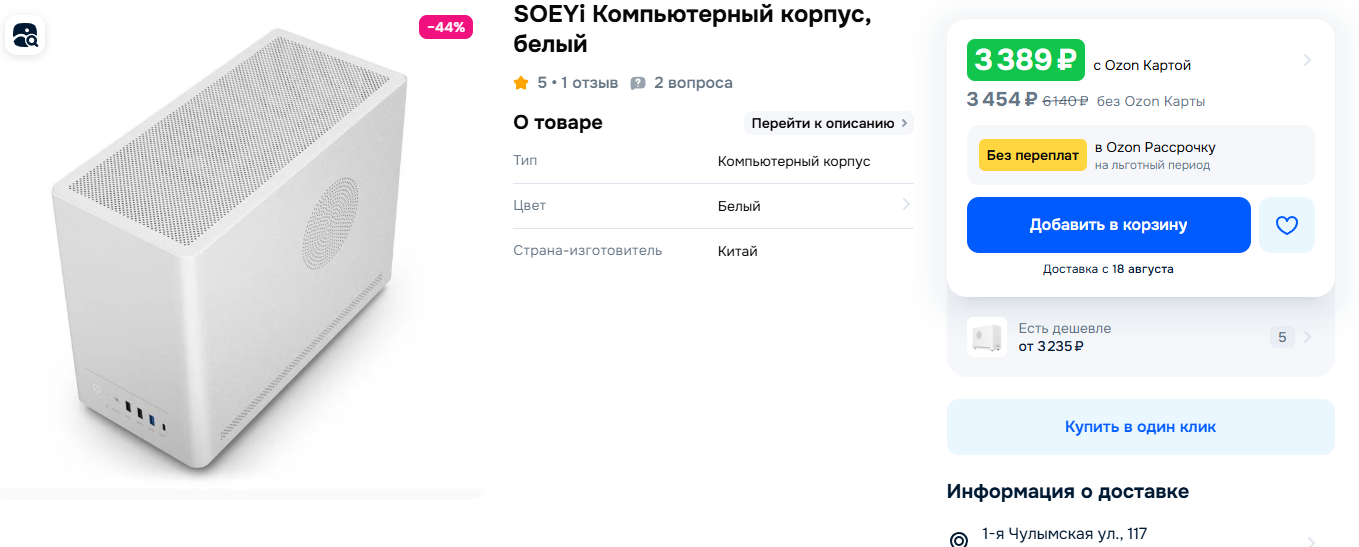The image size is (1359, 547).
Task: Click the orange star rating icon
Action: click(521, 82)
